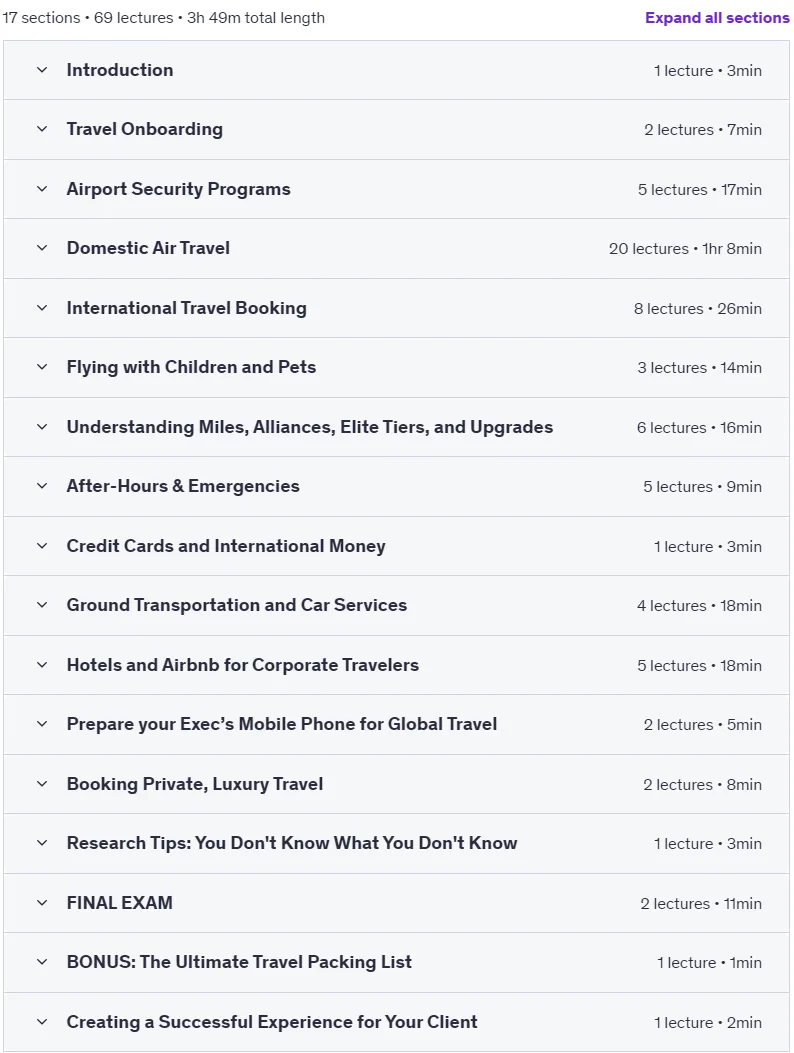Click the chevron for After-Hours & Emergencies
794x1053 pixels.
pyautogui.click(x=42, y=486)
